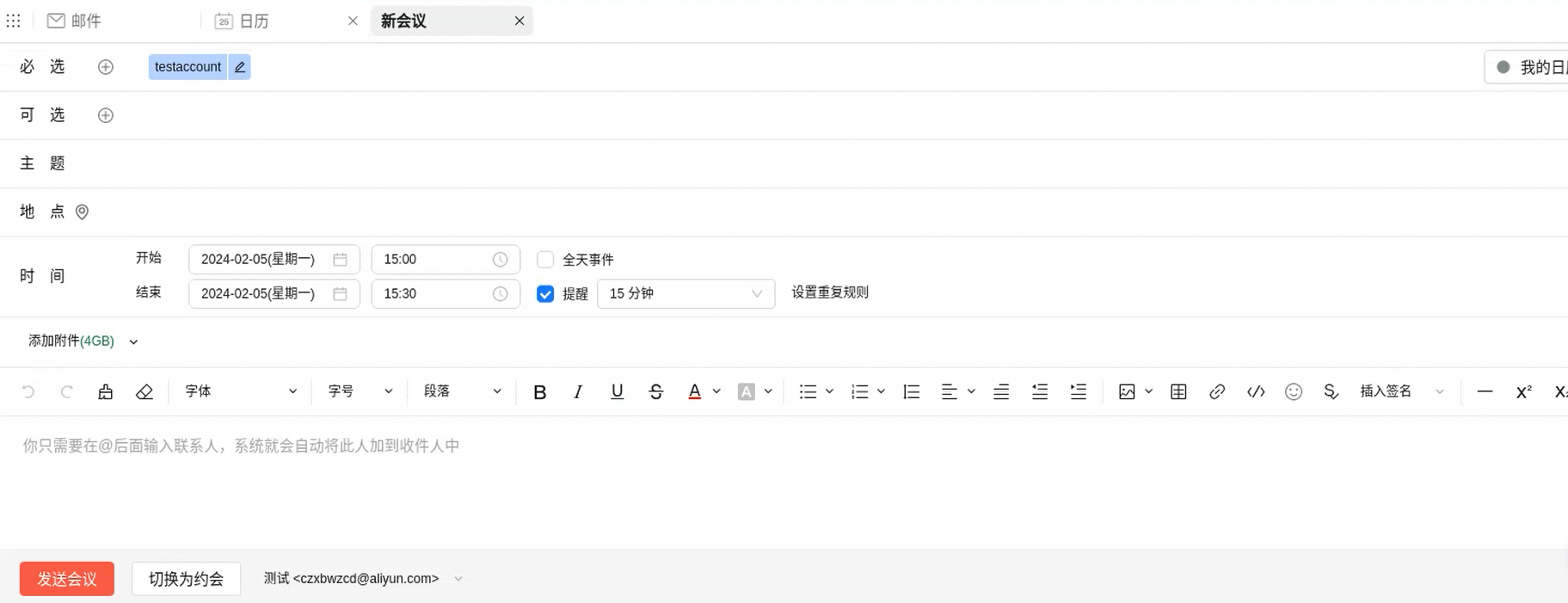
Task: Uncheck the 提醒 reminder checkbox
Action: coord(545,294)
